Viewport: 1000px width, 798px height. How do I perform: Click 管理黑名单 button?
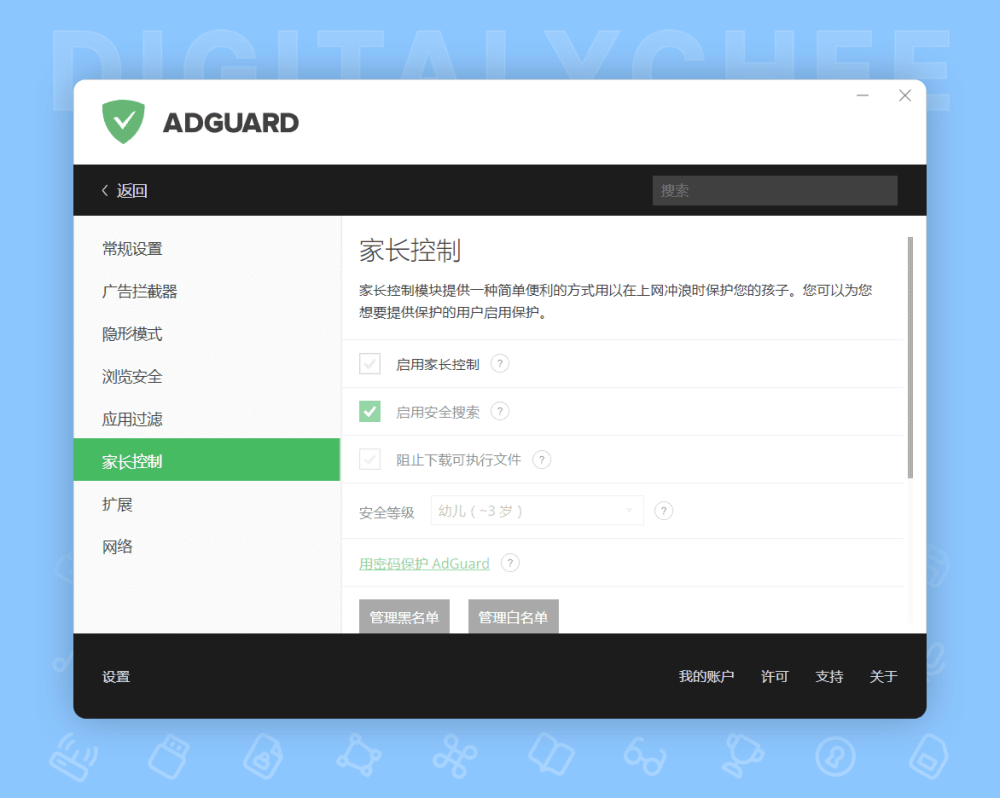(404, 617)
